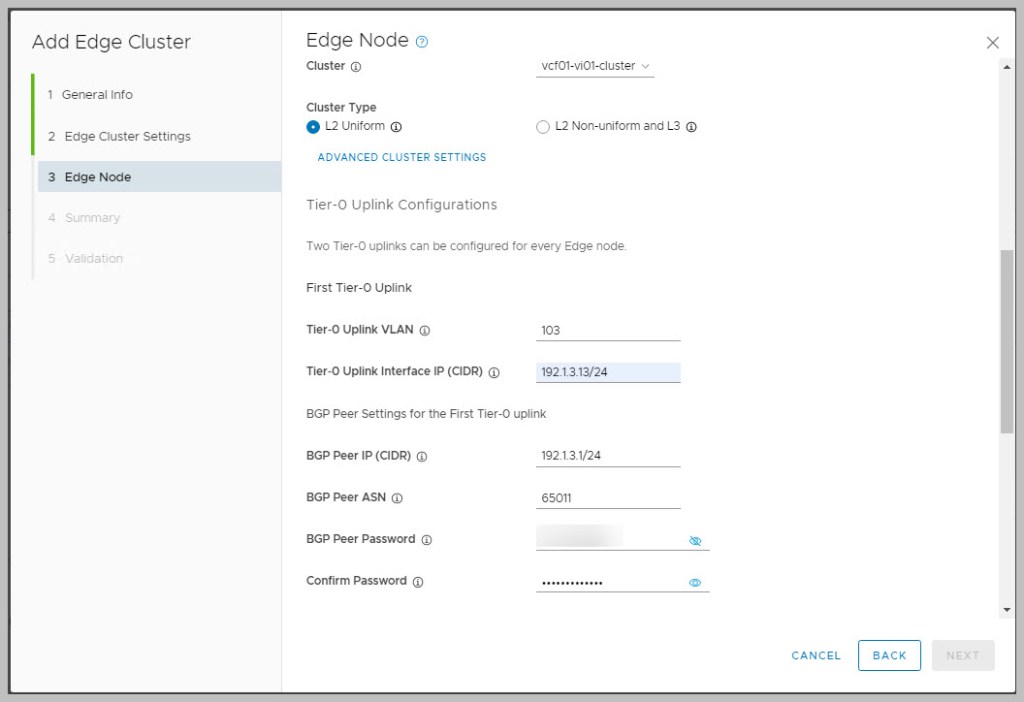Viewport: 1024px width, 702px height.
Task: Click the BGP Peer IP (CIDR) field
Action: [608, 456]
